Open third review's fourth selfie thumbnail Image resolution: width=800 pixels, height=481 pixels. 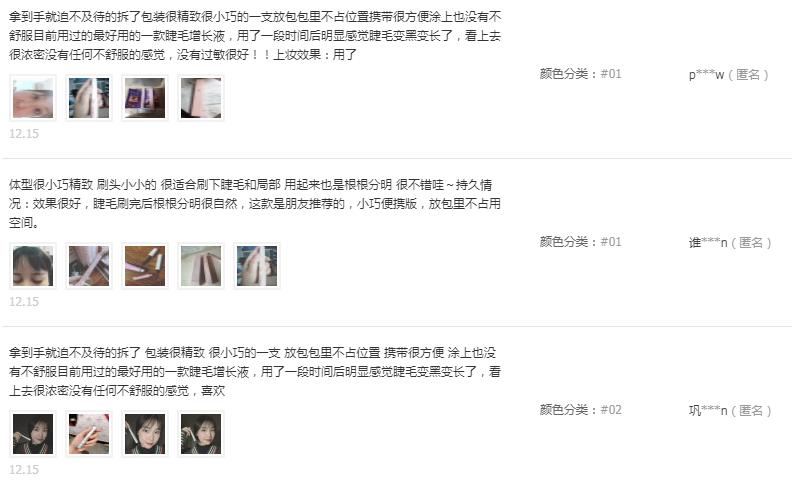201,434
